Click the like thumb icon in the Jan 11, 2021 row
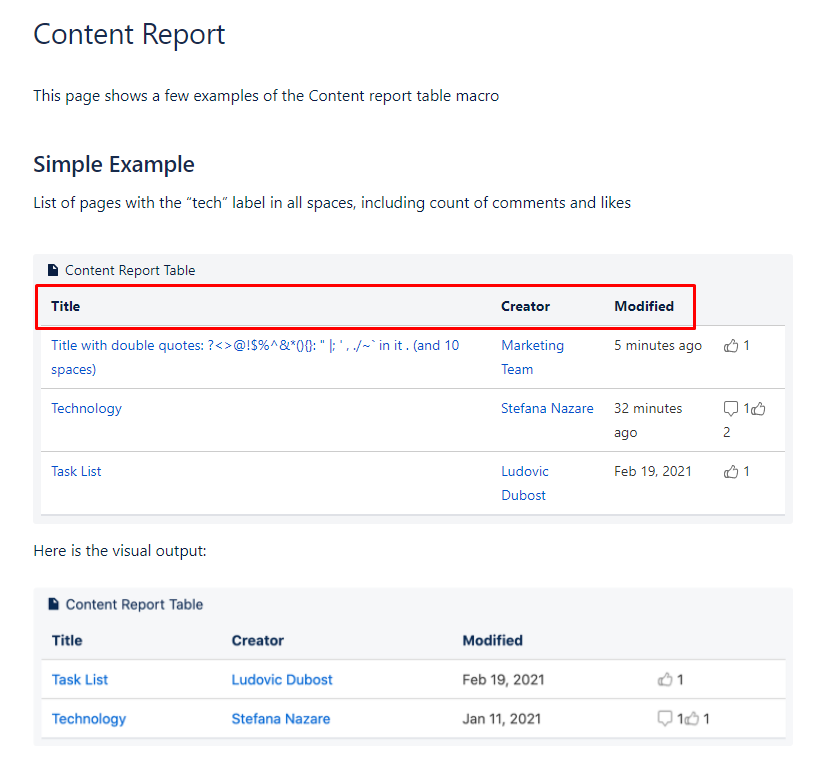 pos(692,718)
